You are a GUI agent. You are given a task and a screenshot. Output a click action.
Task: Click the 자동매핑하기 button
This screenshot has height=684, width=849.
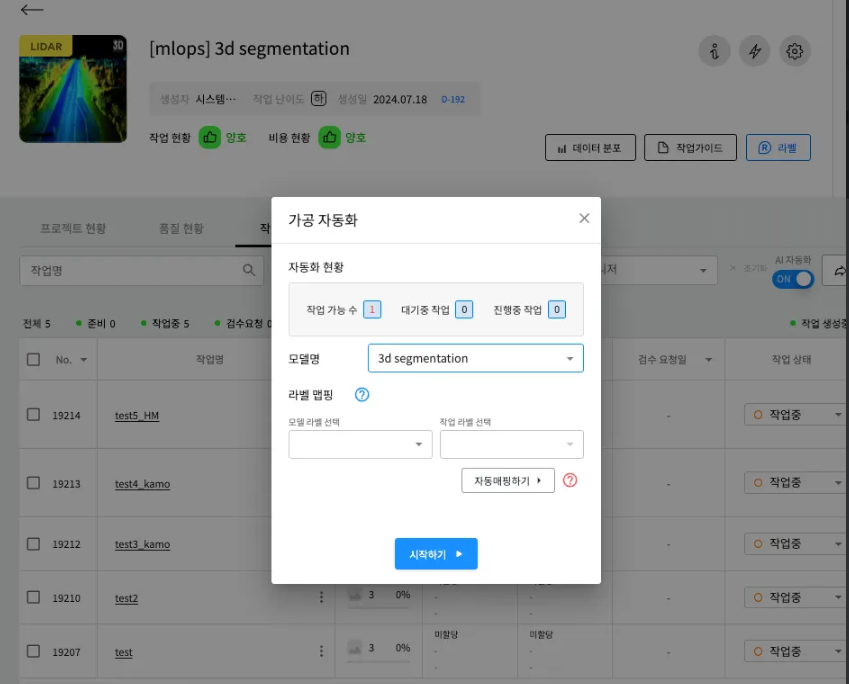(x=507, y=480)
